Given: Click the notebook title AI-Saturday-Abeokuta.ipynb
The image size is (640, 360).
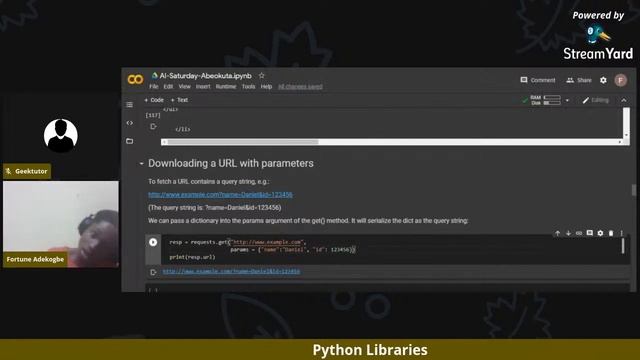Looking at the screenshot, I should pos(205,76).
